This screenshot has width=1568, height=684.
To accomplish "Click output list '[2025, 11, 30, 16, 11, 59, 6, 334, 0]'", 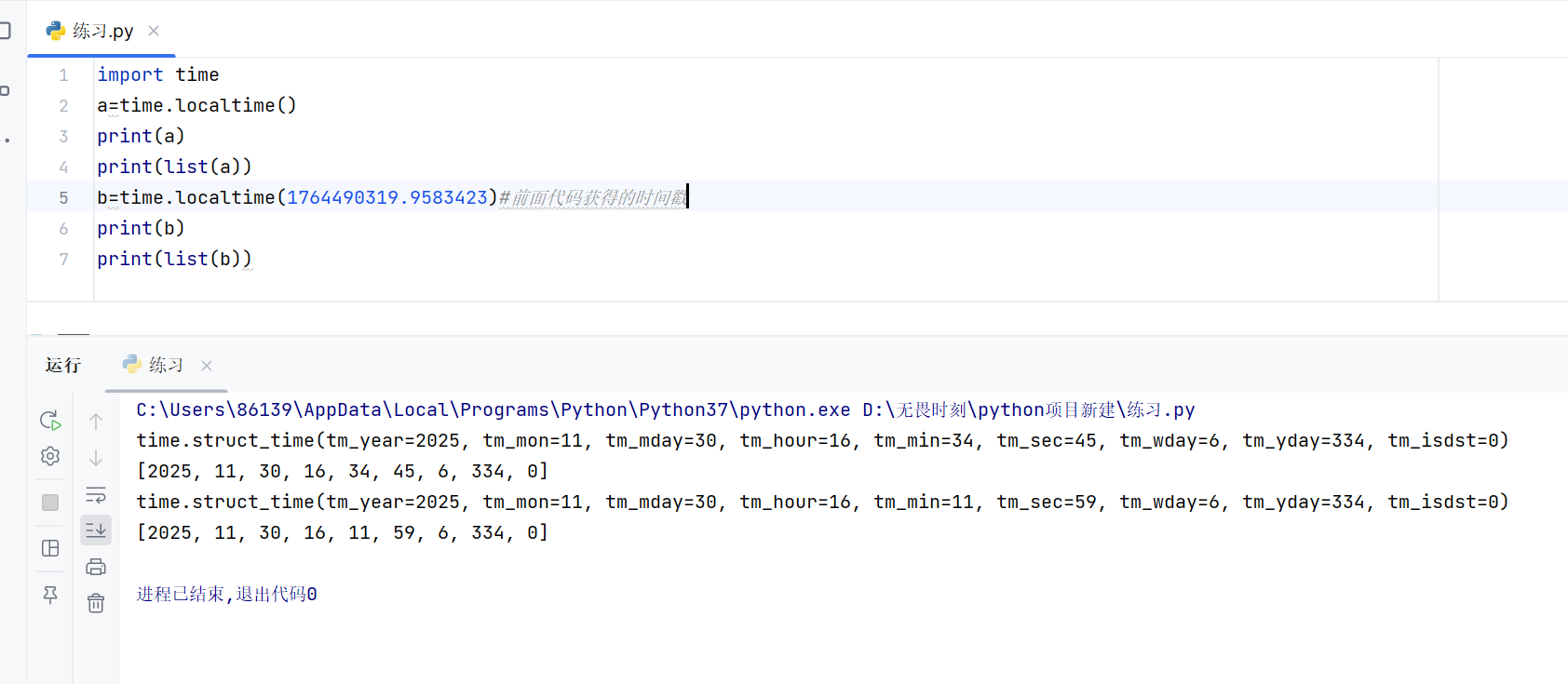I will [x=343, y=533].
